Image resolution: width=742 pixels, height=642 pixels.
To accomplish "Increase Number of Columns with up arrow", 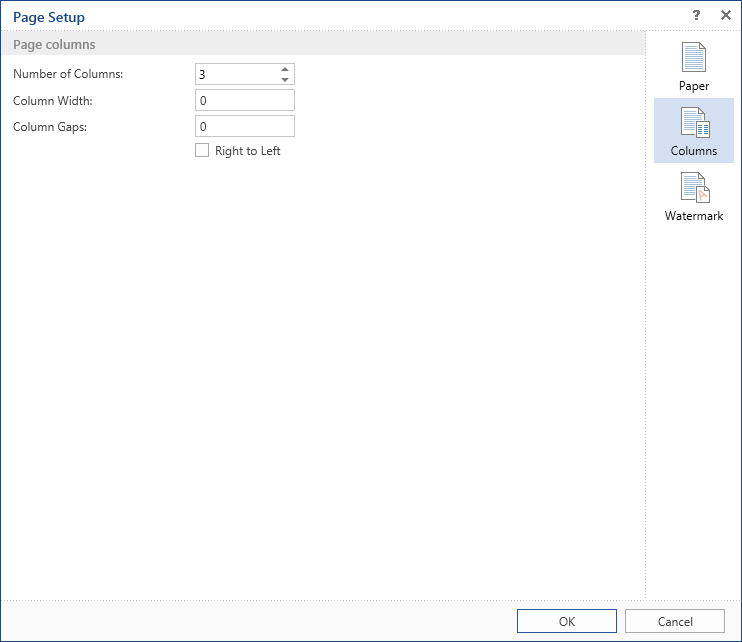I will tap(285, 69).
